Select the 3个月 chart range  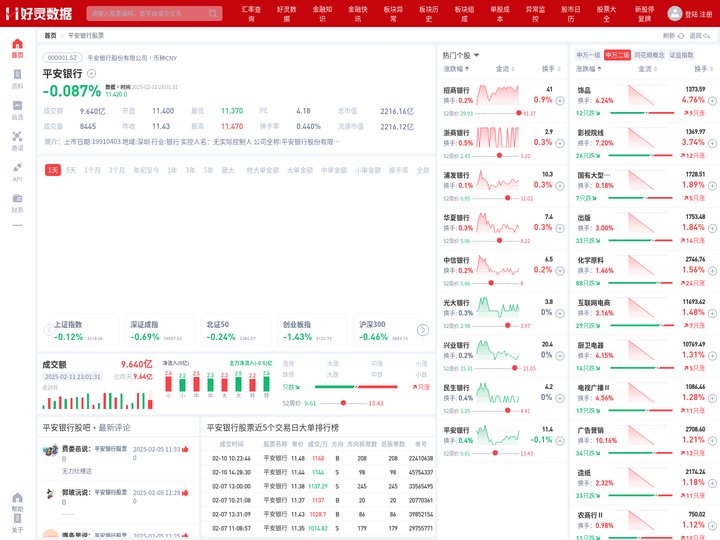coord(117,170)
